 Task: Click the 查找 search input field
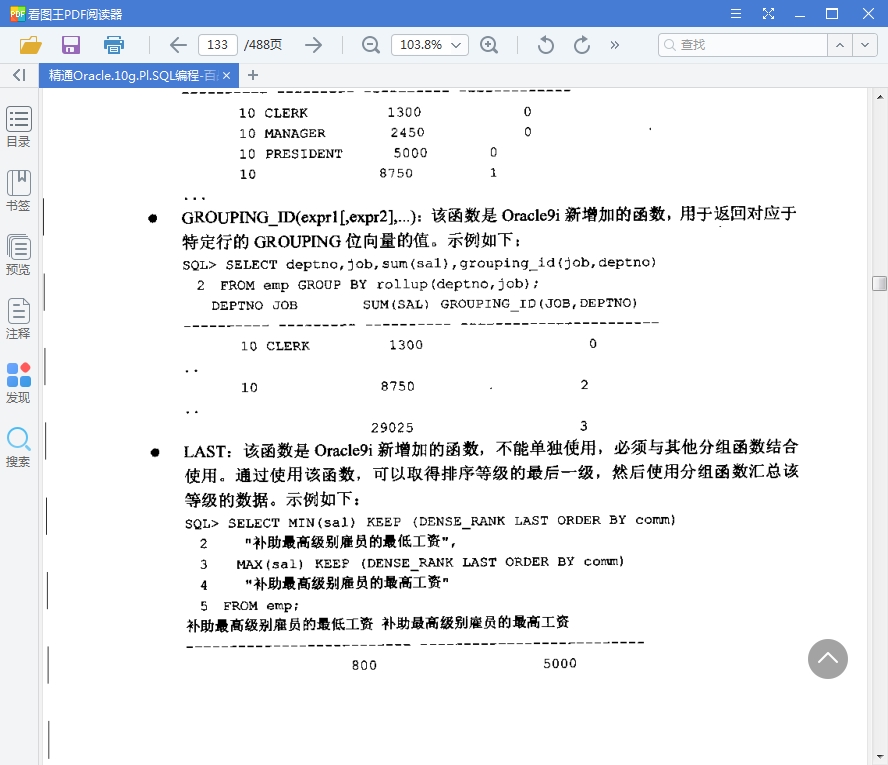(742, 45)
